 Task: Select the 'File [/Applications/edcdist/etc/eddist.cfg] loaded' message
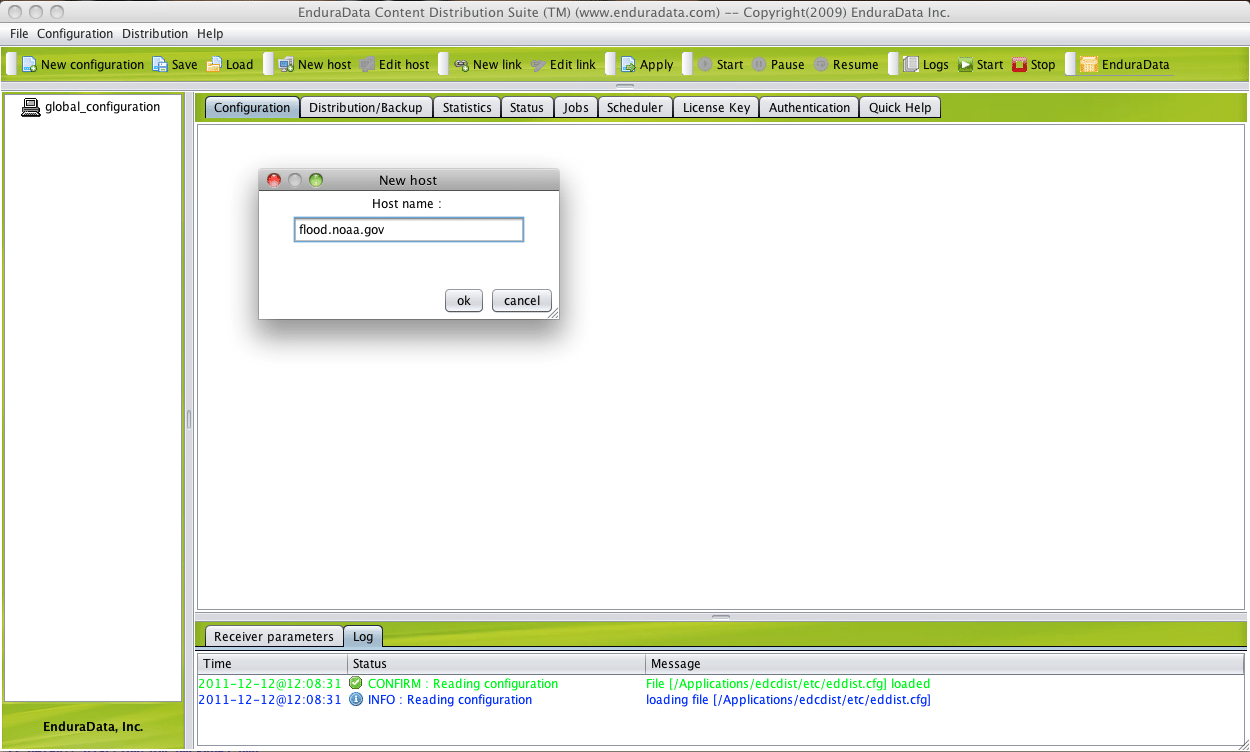coord(788,684)
